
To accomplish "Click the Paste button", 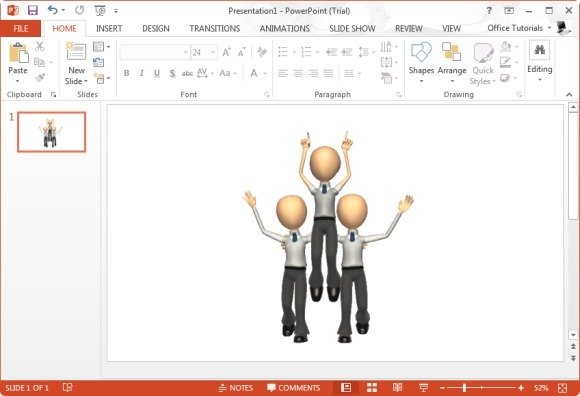I will (x=18, y=63).
